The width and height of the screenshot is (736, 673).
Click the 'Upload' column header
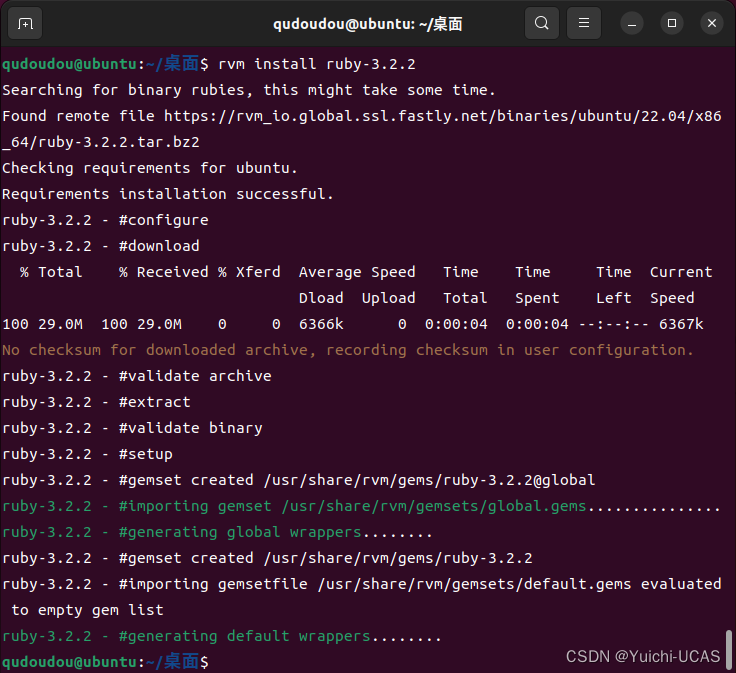point(389,298)
